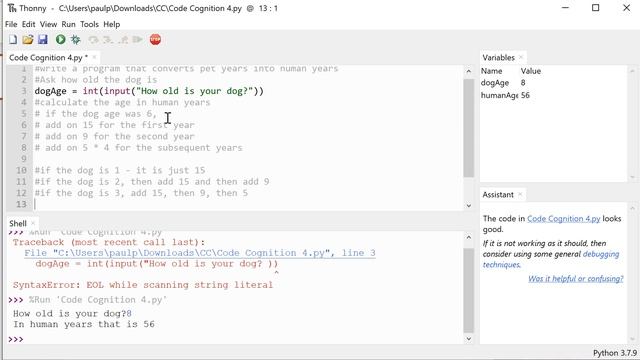This screenshot has height=360, width=640.
Task: Open the Run menu
Action: 69,24
